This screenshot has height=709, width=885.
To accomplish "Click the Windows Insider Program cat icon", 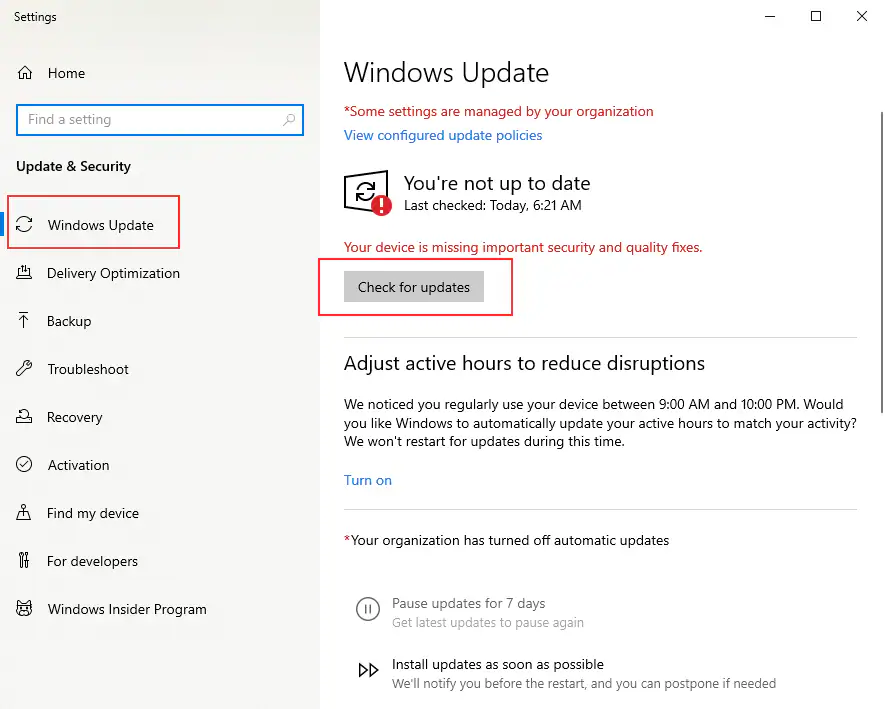I will click(x=24, y=609).
